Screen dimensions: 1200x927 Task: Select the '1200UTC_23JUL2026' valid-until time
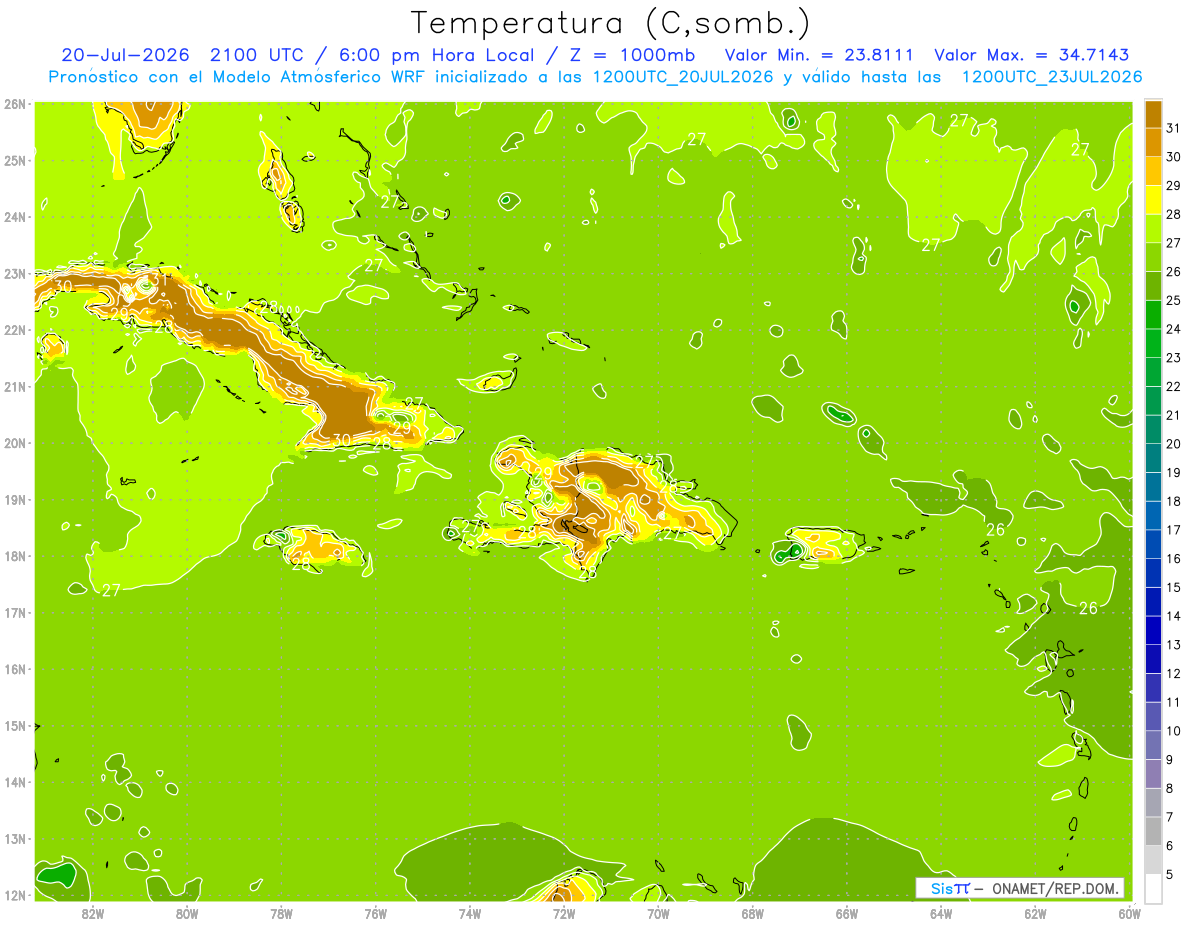point(1051,77)
